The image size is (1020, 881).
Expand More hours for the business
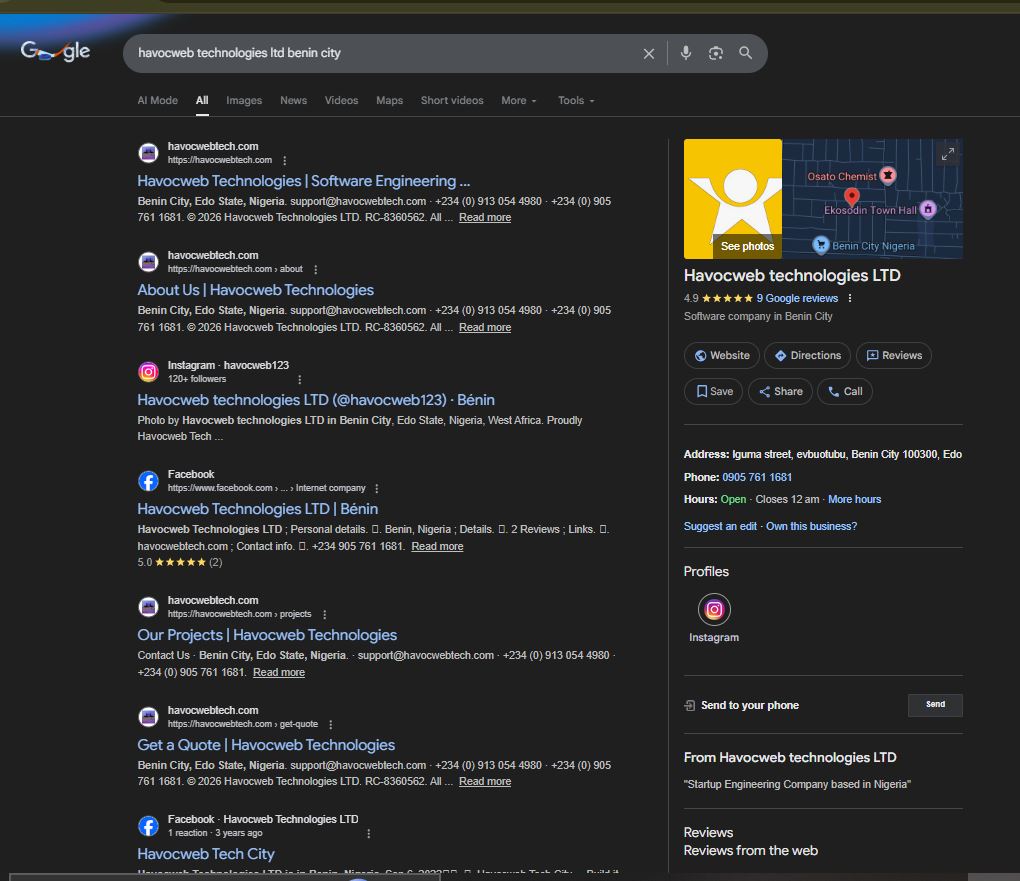tap(854, 499)
